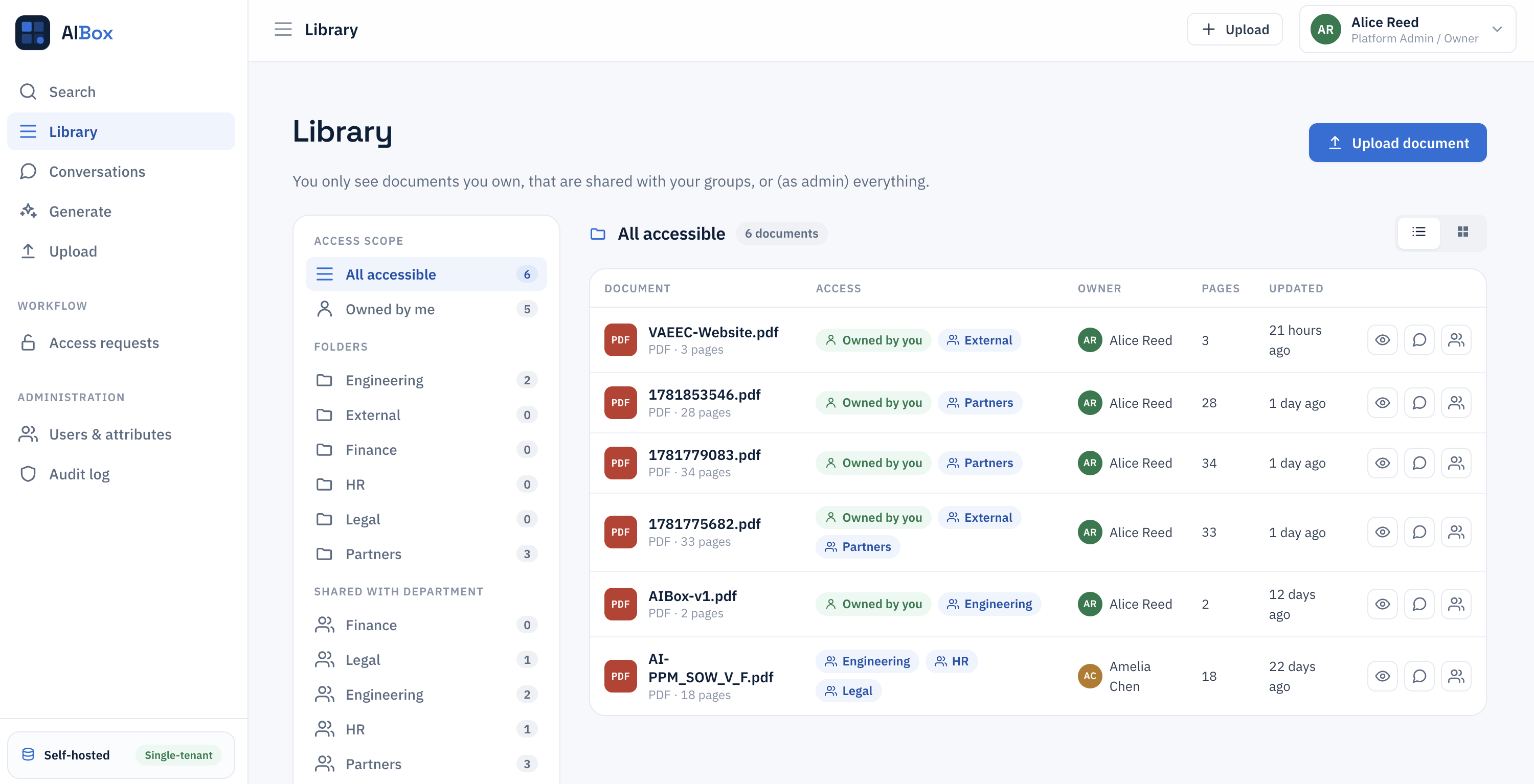Chat about AI-PPM_SOW_V_F.pdf

pyautogui.click(x=1419, y=676)
